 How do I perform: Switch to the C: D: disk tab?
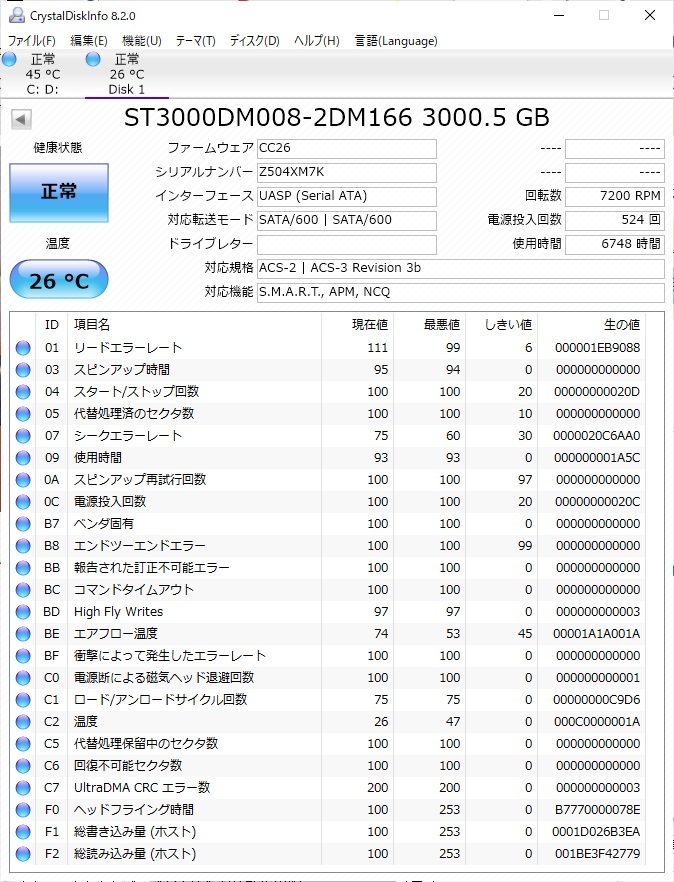(x=42, y=74)
